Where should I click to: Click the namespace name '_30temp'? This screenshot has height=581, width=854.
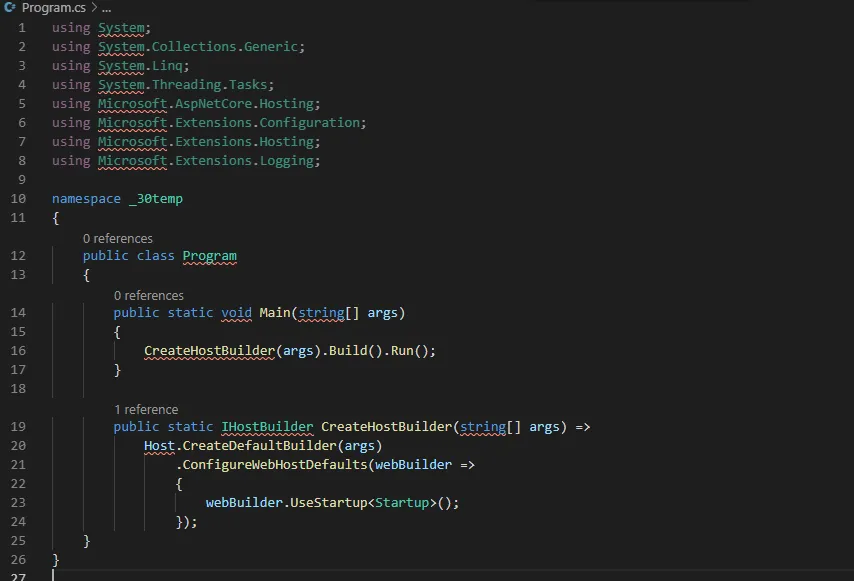[156, 199]
